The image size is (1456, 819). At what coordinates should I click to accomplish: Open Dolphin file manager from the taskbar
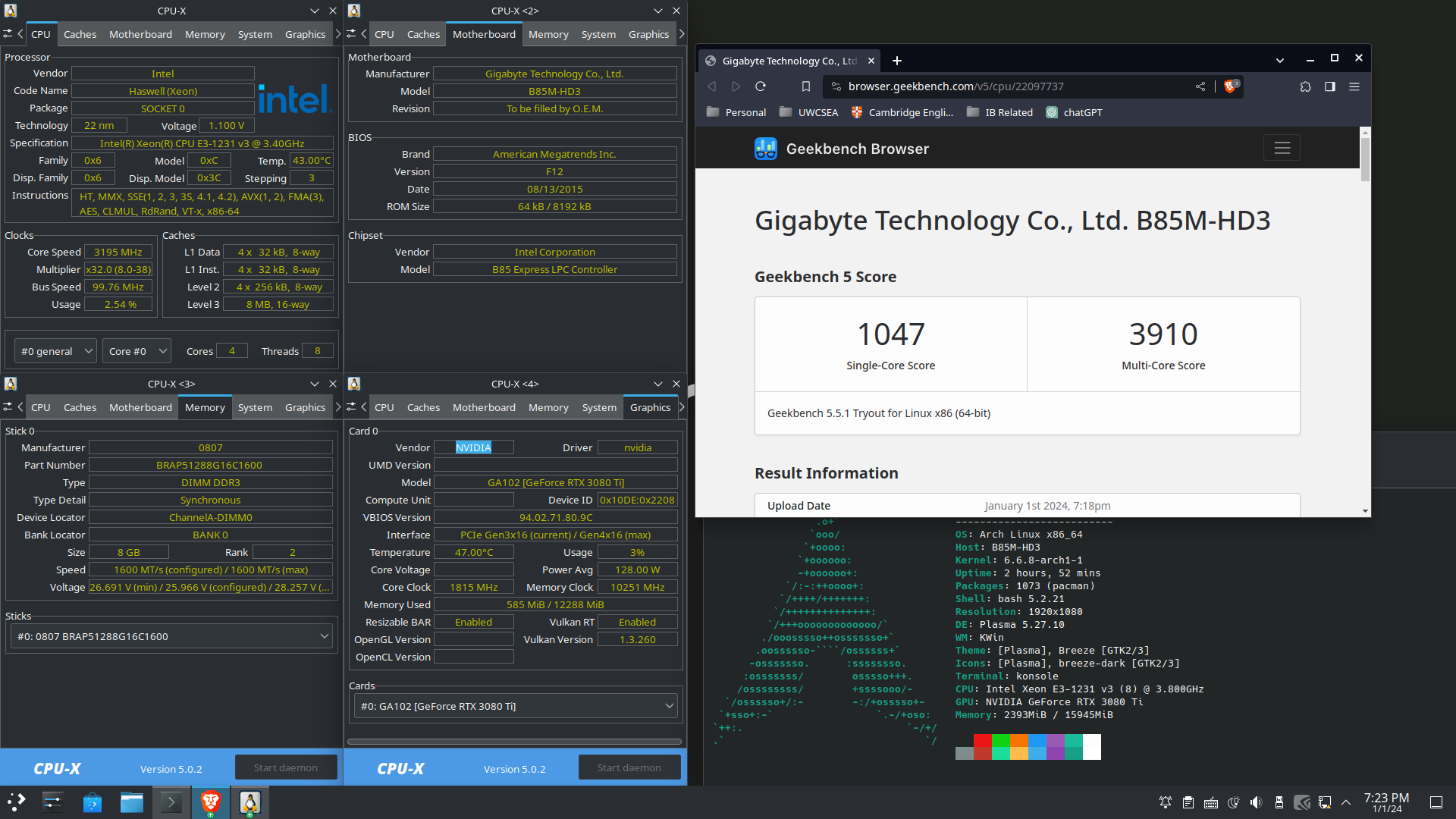[x=132, y=802]
